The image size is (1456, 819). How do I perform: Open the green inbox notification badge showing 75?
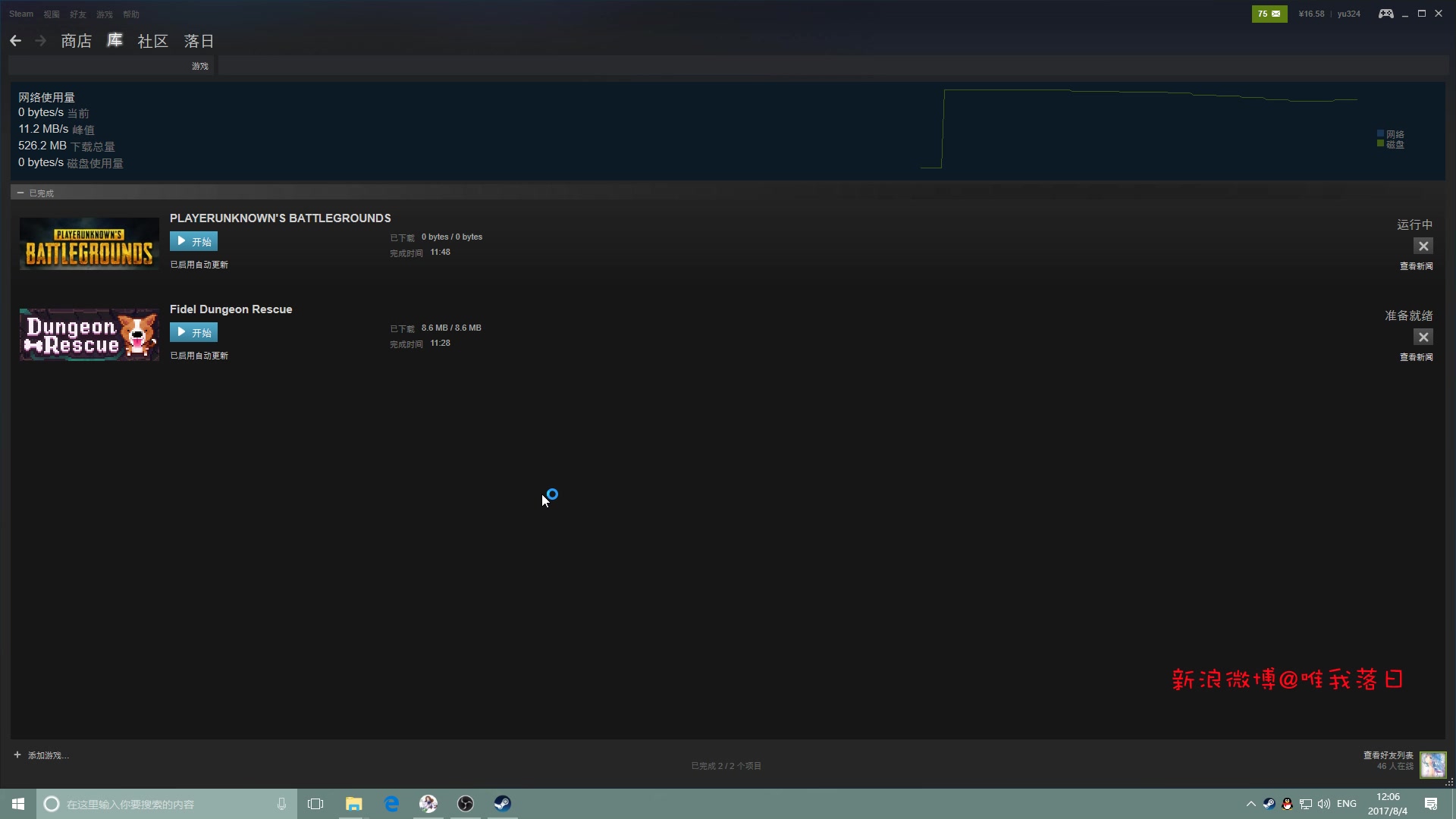coord(1269,14)
